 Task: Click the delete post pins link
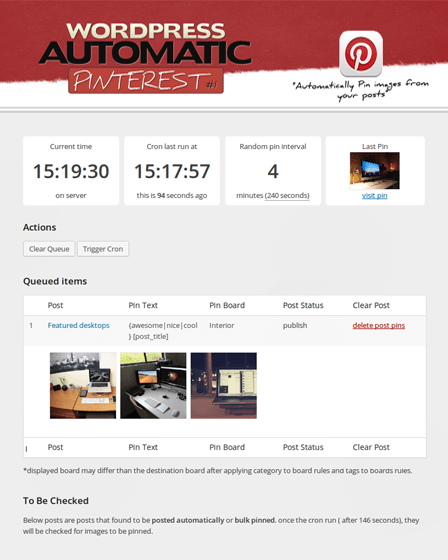coord(379,325)
